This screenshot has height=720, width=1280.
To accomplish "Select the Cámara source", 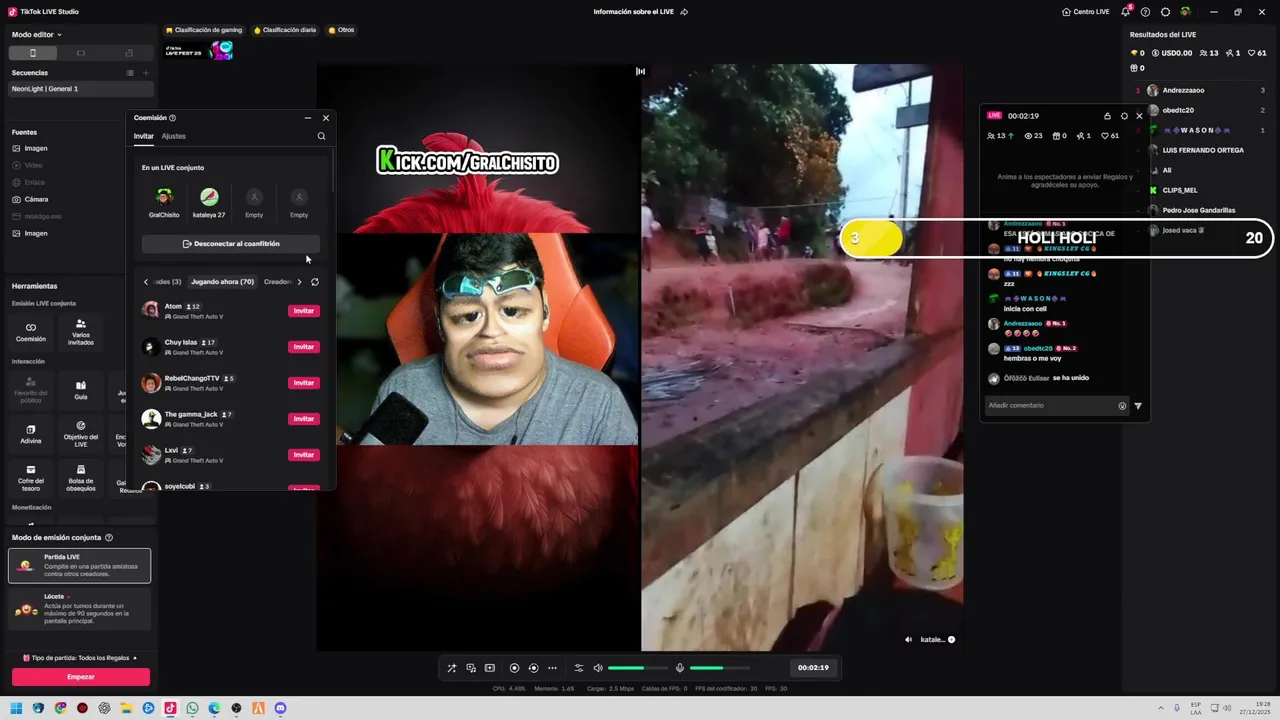I will tap(36, 199).
